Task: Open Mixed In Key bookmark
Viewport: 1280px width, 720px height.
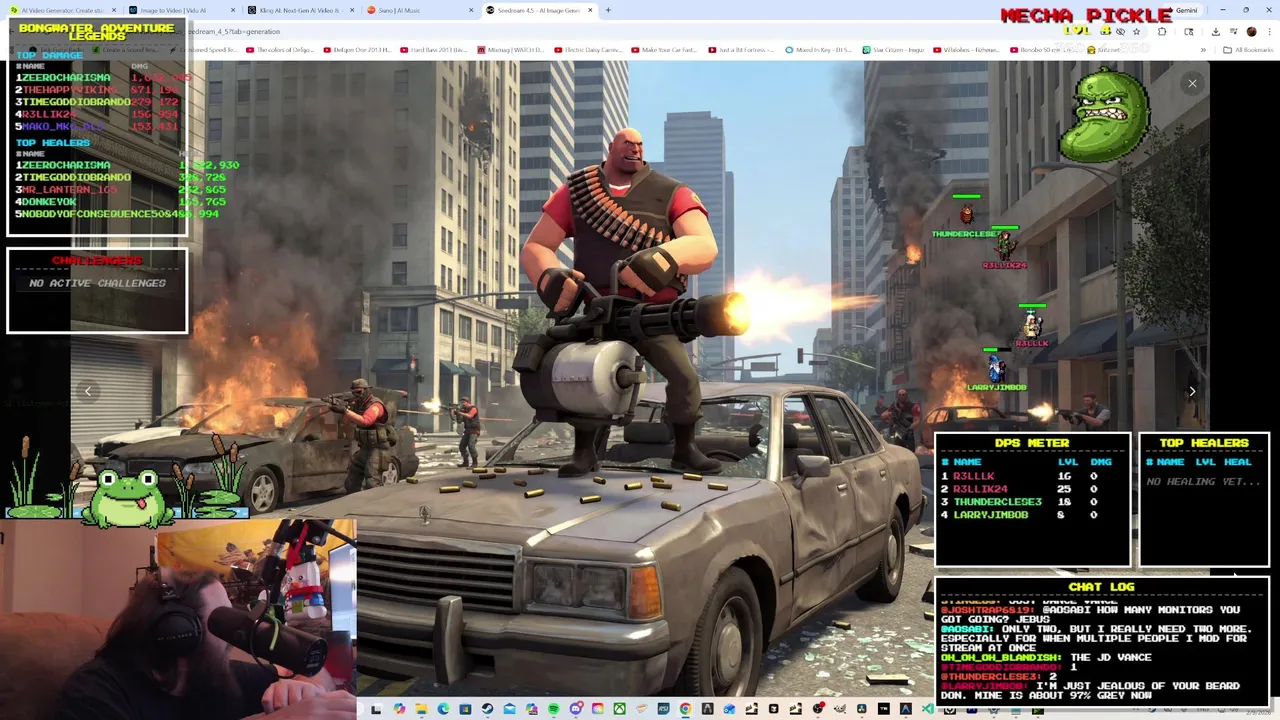Action: point(820,49)
